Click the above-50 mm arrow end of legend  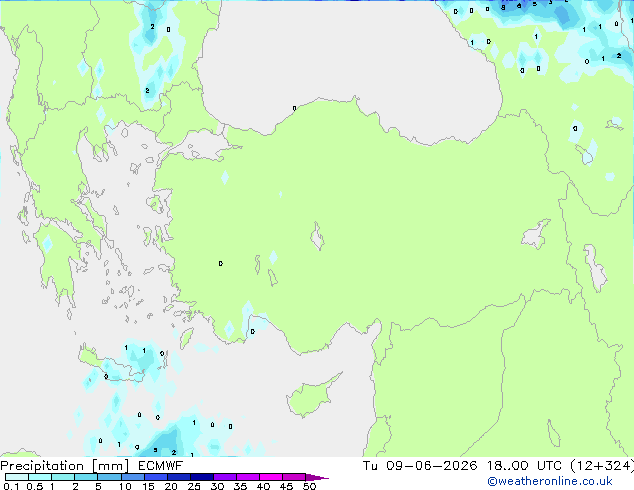click(316, 477)
